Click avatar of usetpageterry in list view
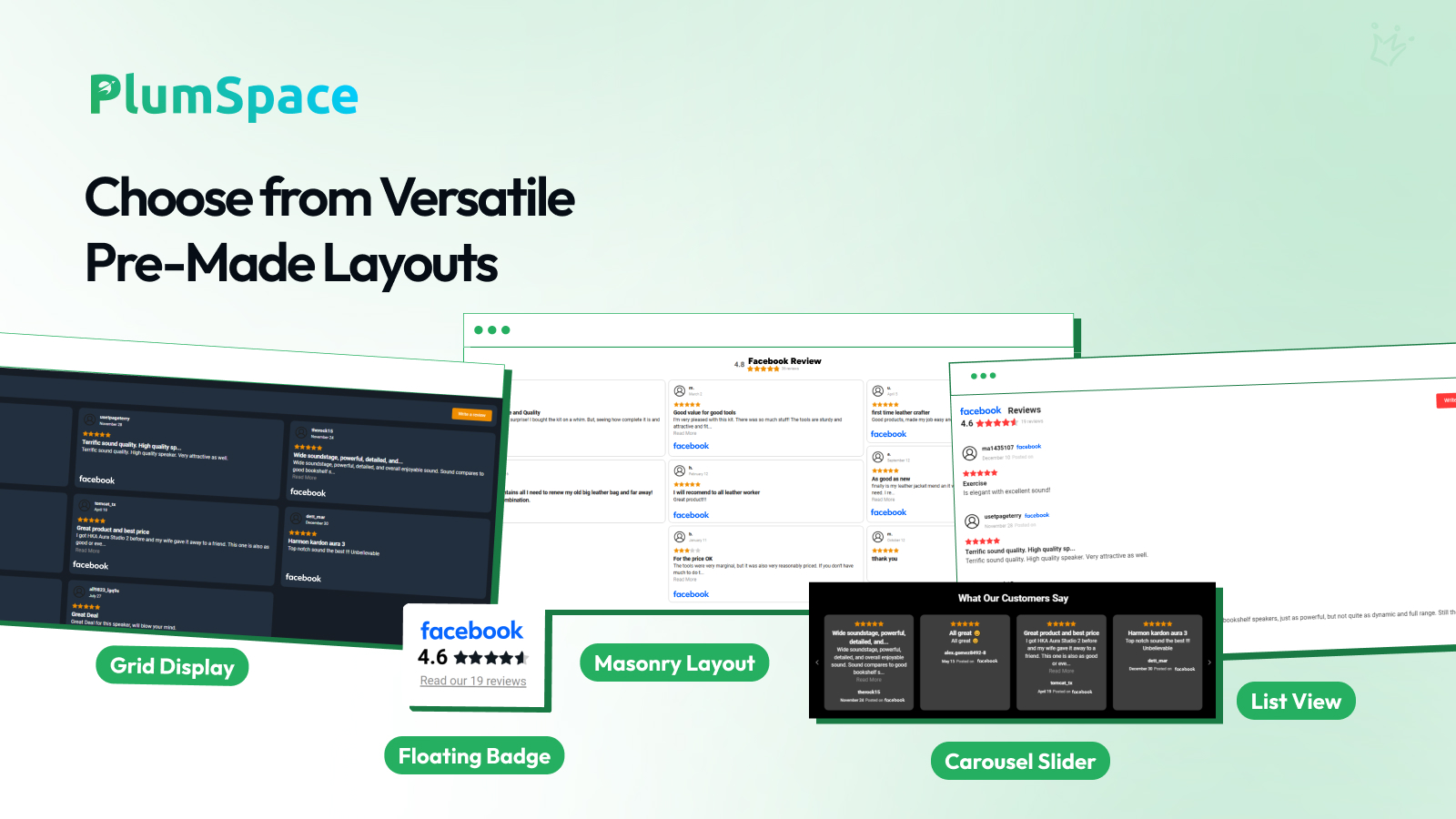The image size is (1456, 819). pyautogui.click(x=972, y=521)
